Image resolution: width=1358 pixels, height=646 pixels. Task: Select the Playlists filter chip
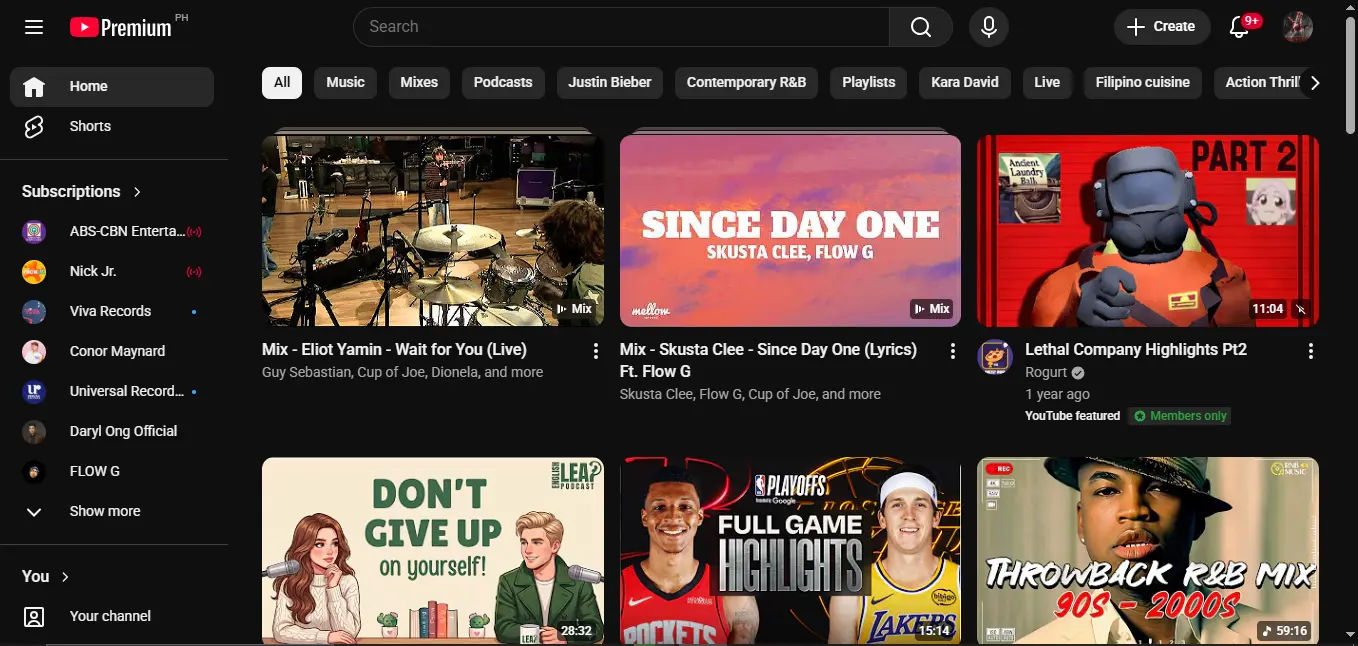pos(869,82)
